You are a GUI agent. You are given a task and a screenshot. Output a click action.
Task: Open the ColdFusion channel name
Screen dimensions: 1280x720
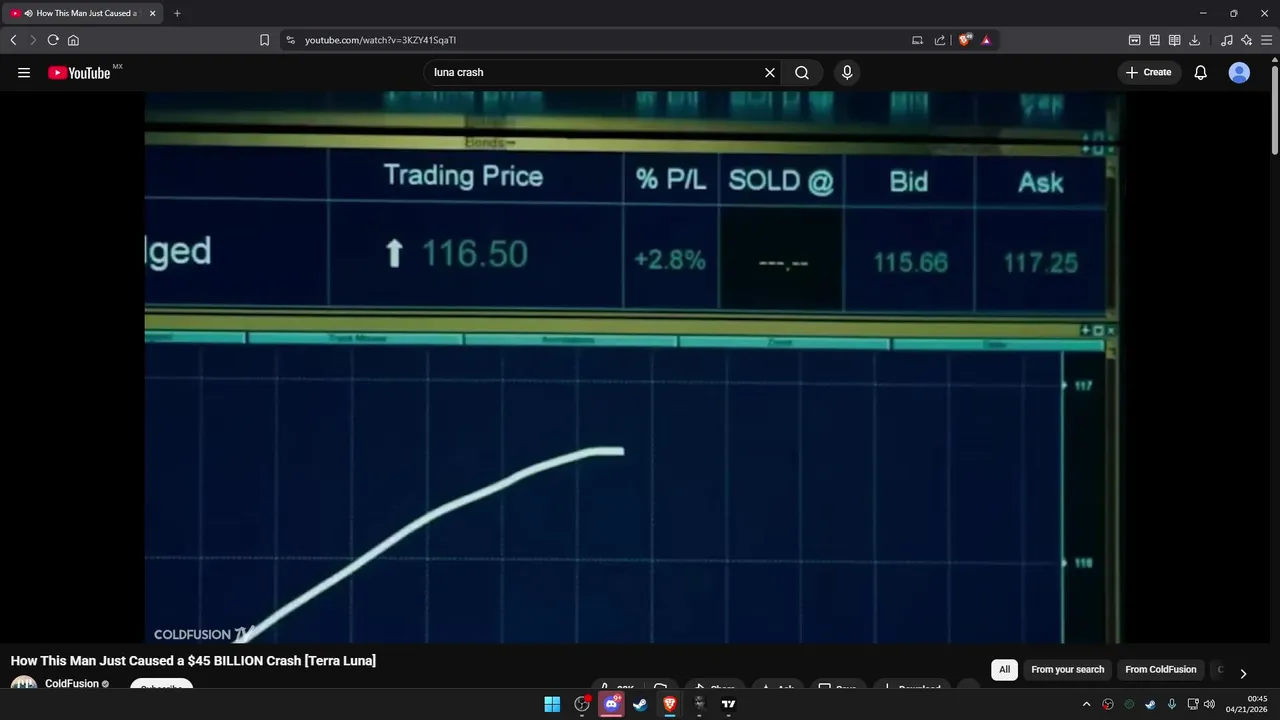pyautogui.click(x=72, y=684)
